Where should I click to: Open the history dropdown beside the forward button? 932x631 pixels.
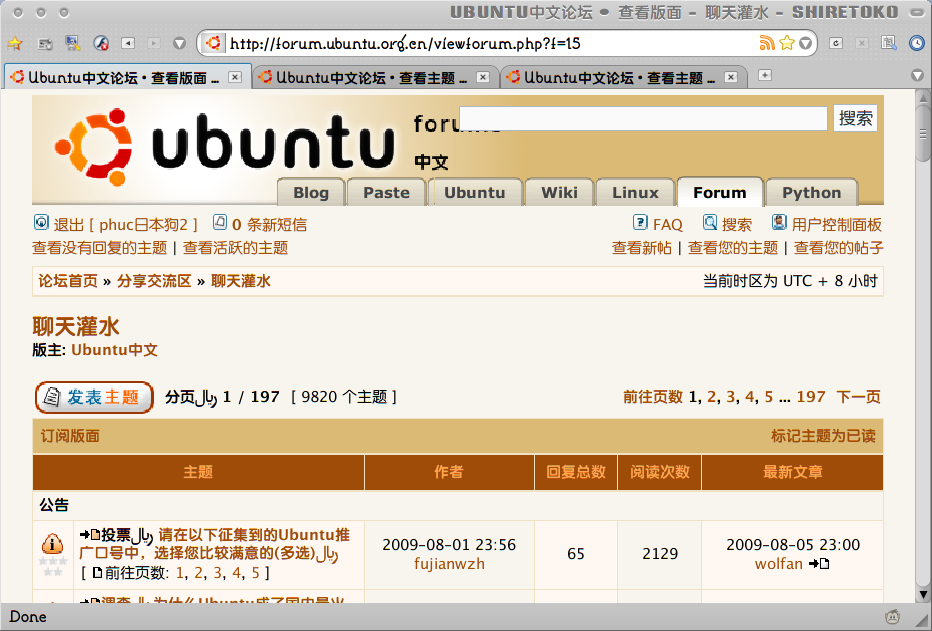tap(179, 43)
